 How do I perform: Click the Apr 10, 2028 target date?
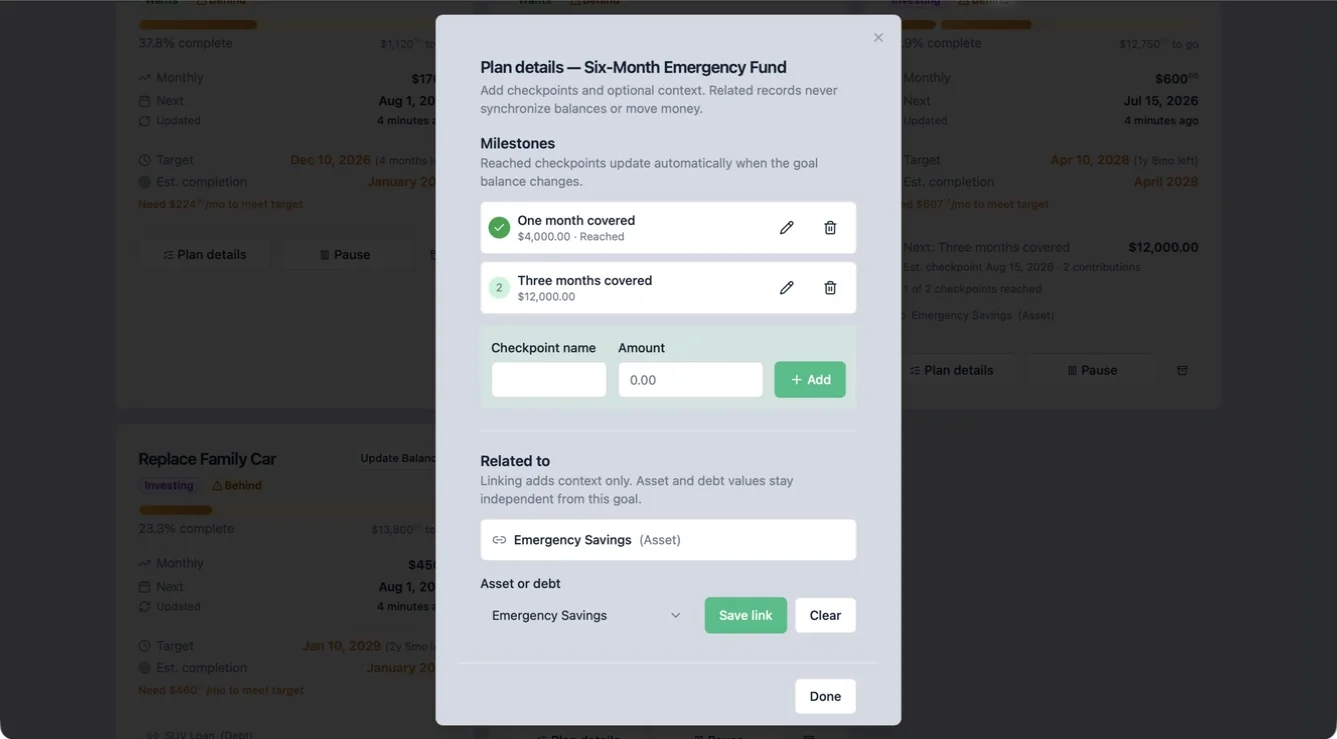(x=1090, y=160)
